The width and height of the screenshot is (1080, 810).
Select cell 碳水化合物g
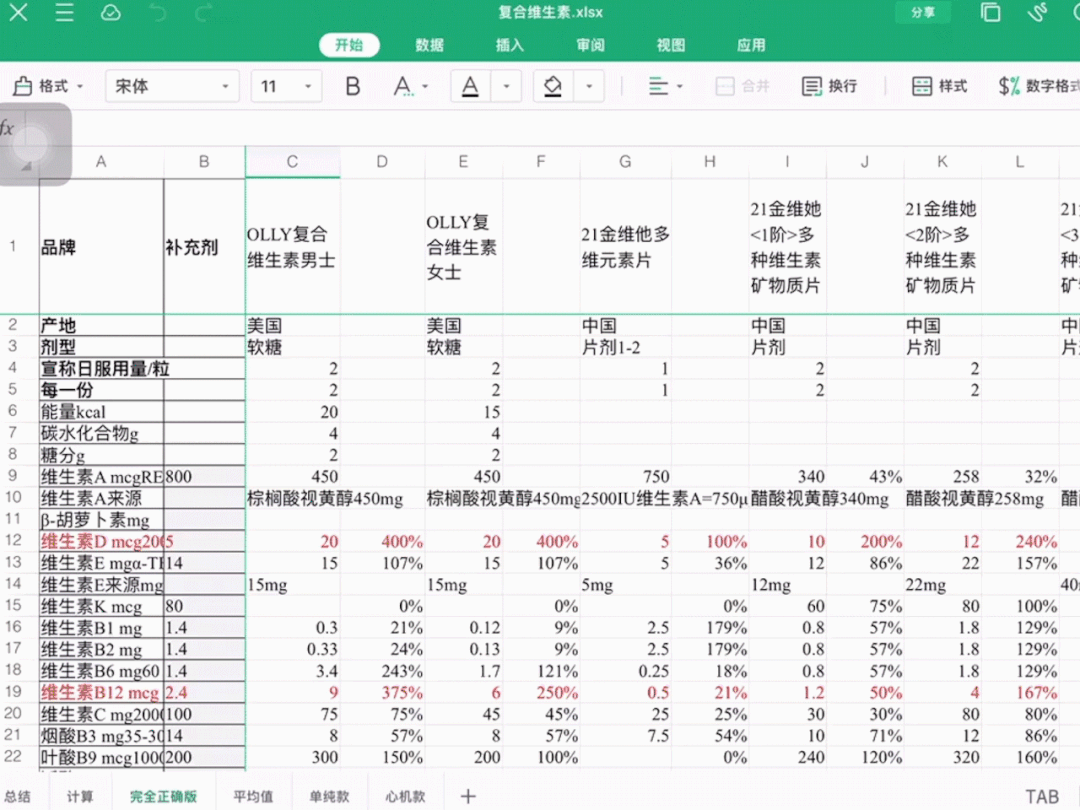[101, 433]
